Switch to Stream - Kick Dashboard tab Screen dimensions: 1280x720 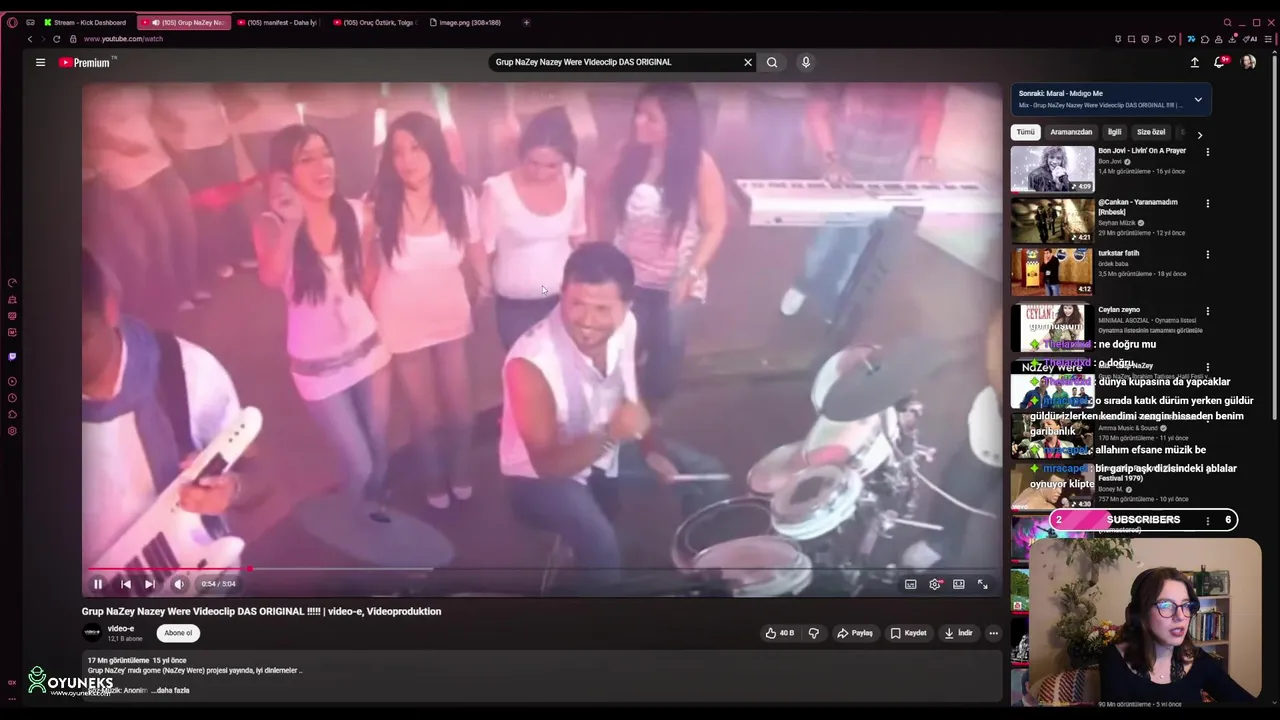pos(86,22)
